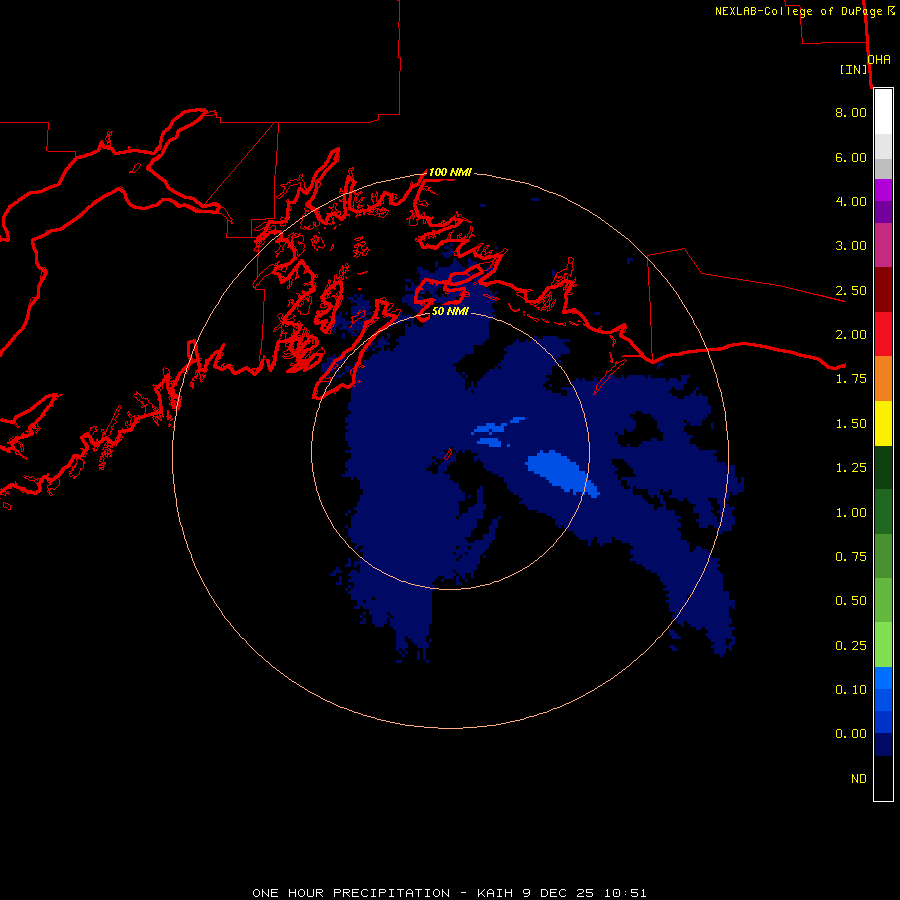Viewport: 900px width, 900px height.
Task: Click the largest light-blue precipitation patch on the 50 NMI ring
Action: (561, 472)
